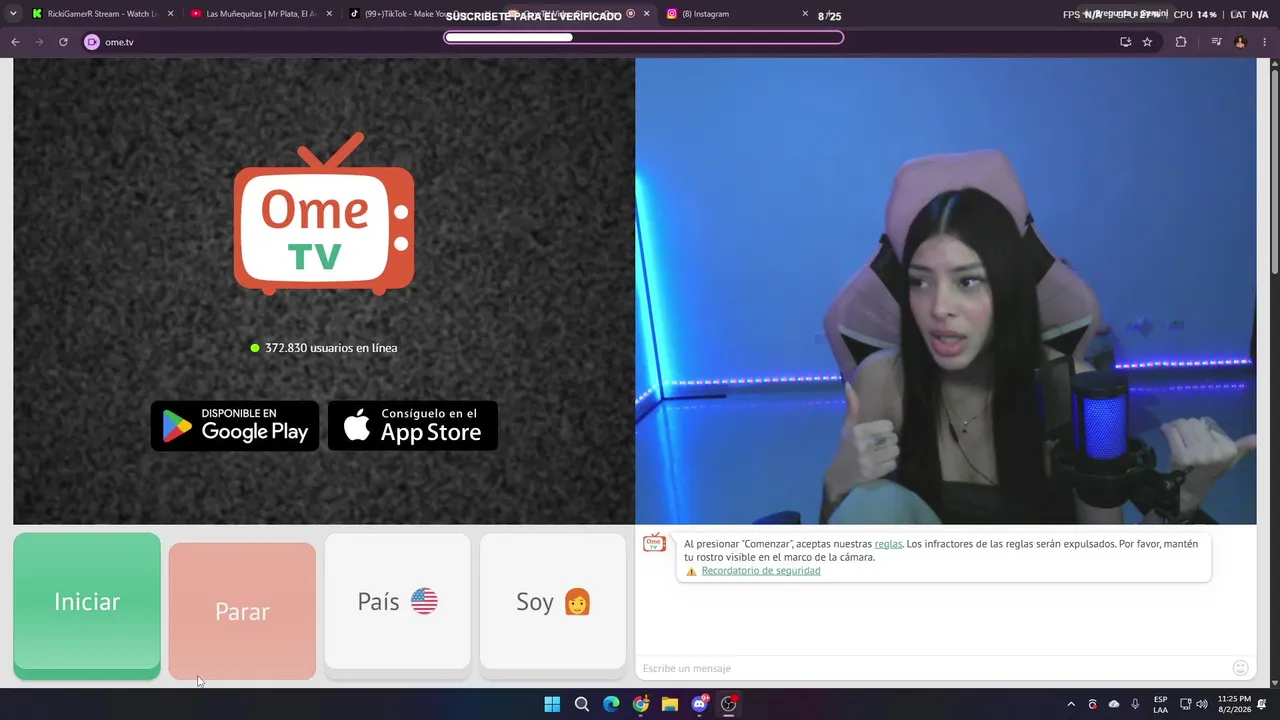Open the App Store download badge

413,426
